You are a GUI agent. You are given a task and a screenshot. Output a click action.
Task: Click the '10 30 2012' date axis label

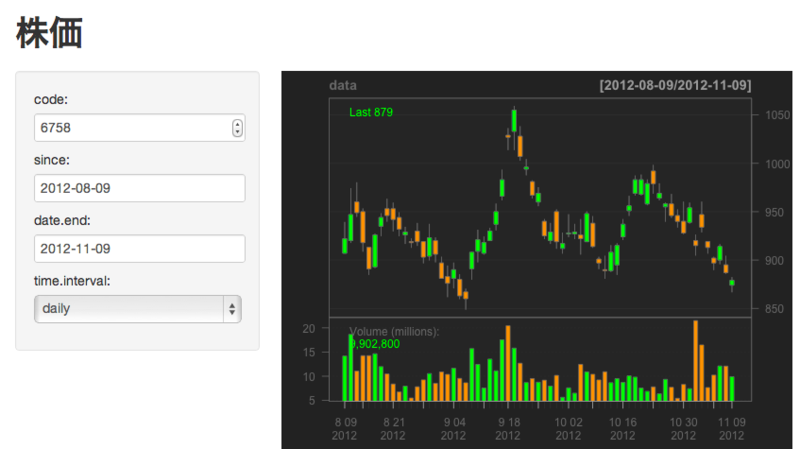point(683,429)
